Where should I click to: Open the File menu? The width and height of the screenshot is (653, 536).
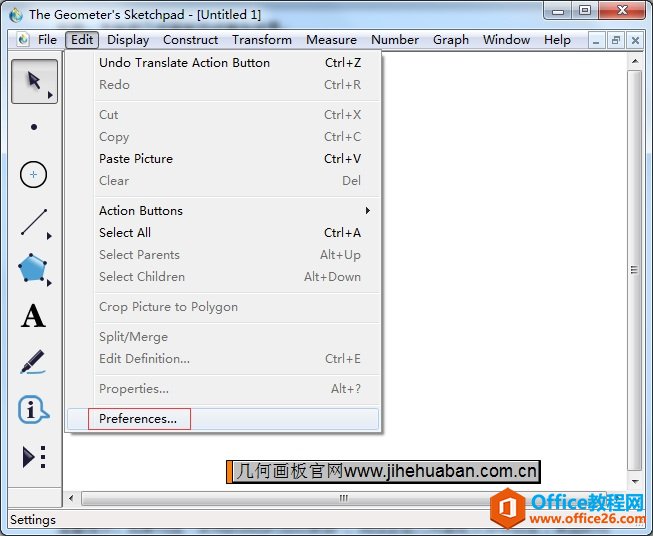[47, 40]
